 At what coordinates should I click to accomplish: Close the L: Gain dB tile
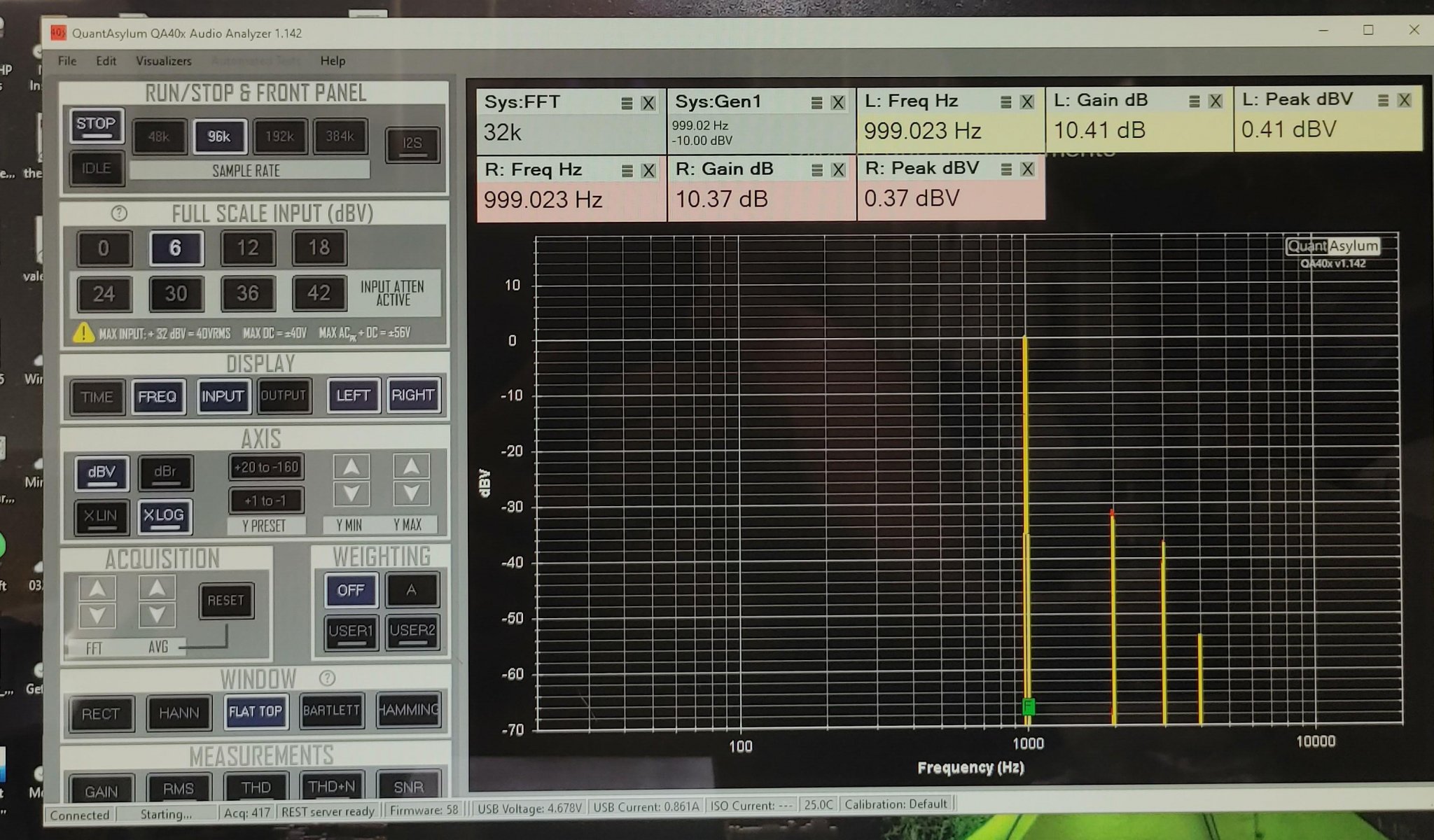pyautogui.click(x=1215, y=101)
